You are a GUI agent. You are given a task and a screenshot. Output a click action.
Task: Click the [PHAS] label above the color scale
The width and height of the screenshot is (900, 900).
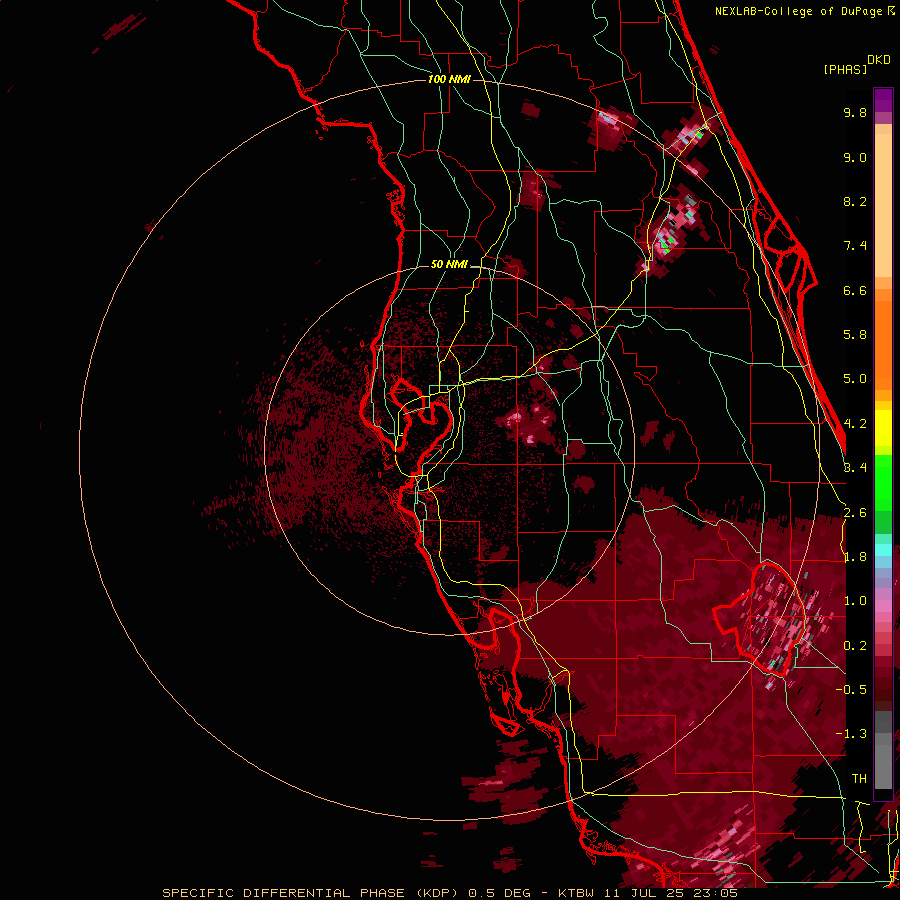[845, 70]
